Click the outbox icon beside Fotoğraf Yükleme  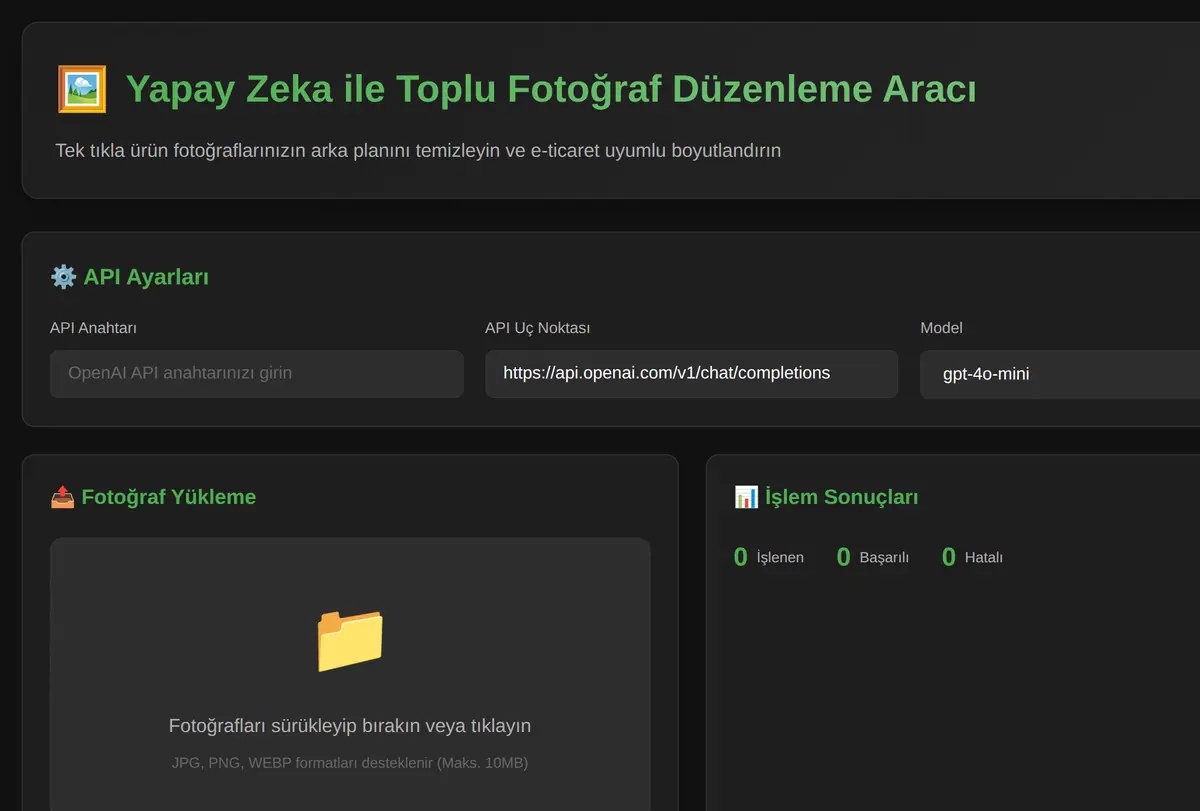pos(62,497)
